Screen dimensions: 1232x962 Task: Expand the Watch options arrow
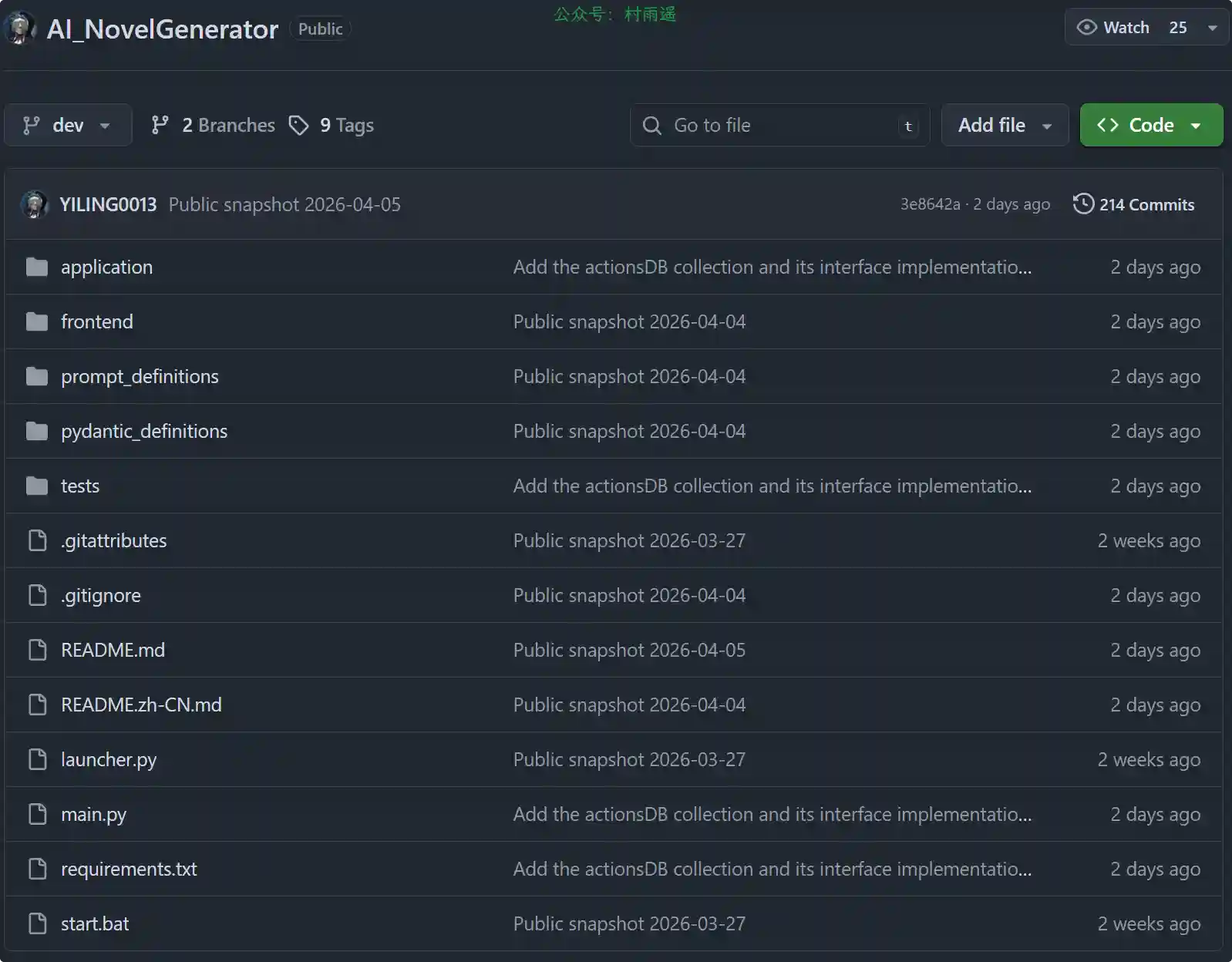(x=1212, y=28)
